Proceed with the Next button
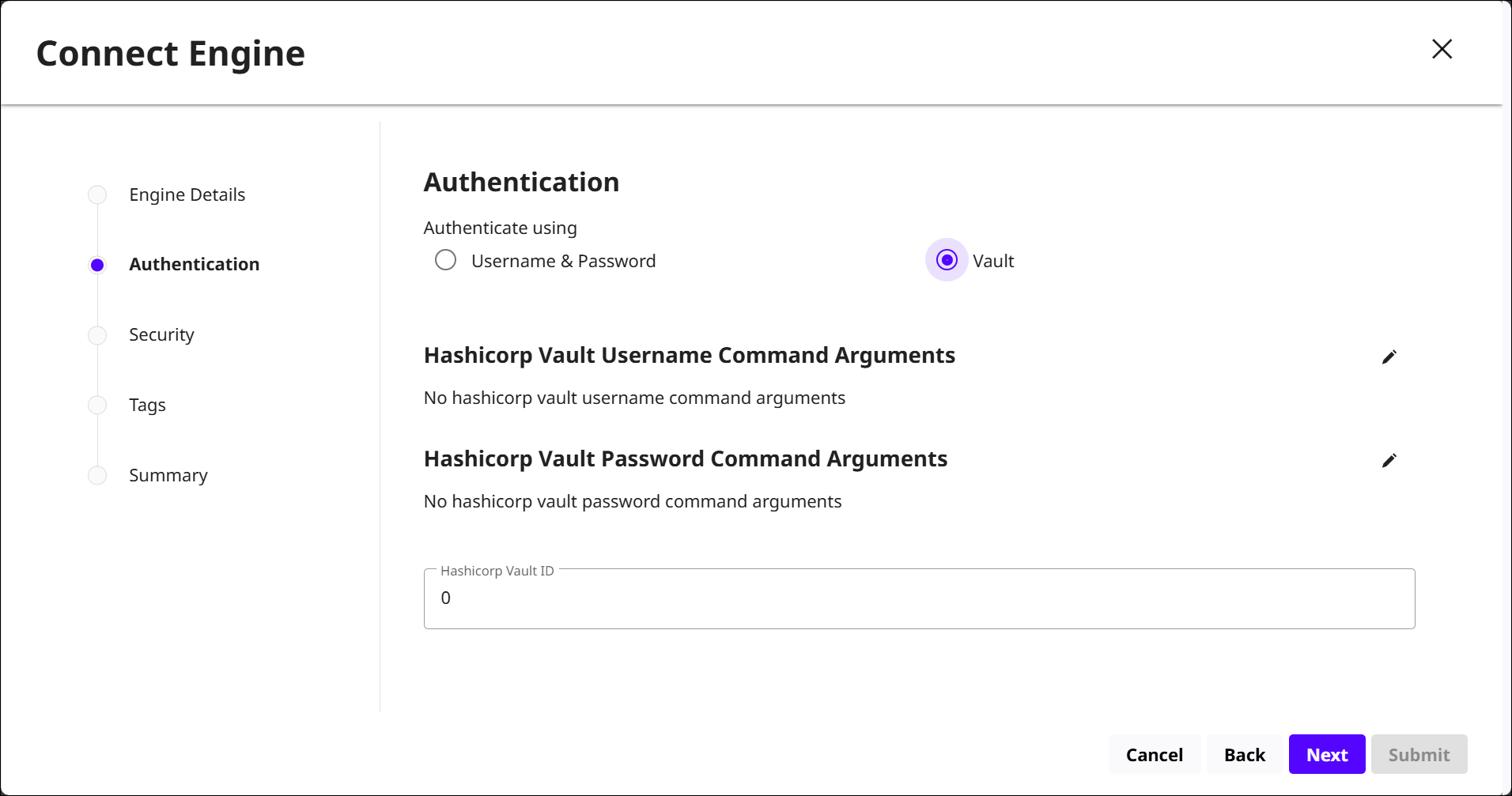Viewport: 1512px width, 796px height. [1326, 755]
